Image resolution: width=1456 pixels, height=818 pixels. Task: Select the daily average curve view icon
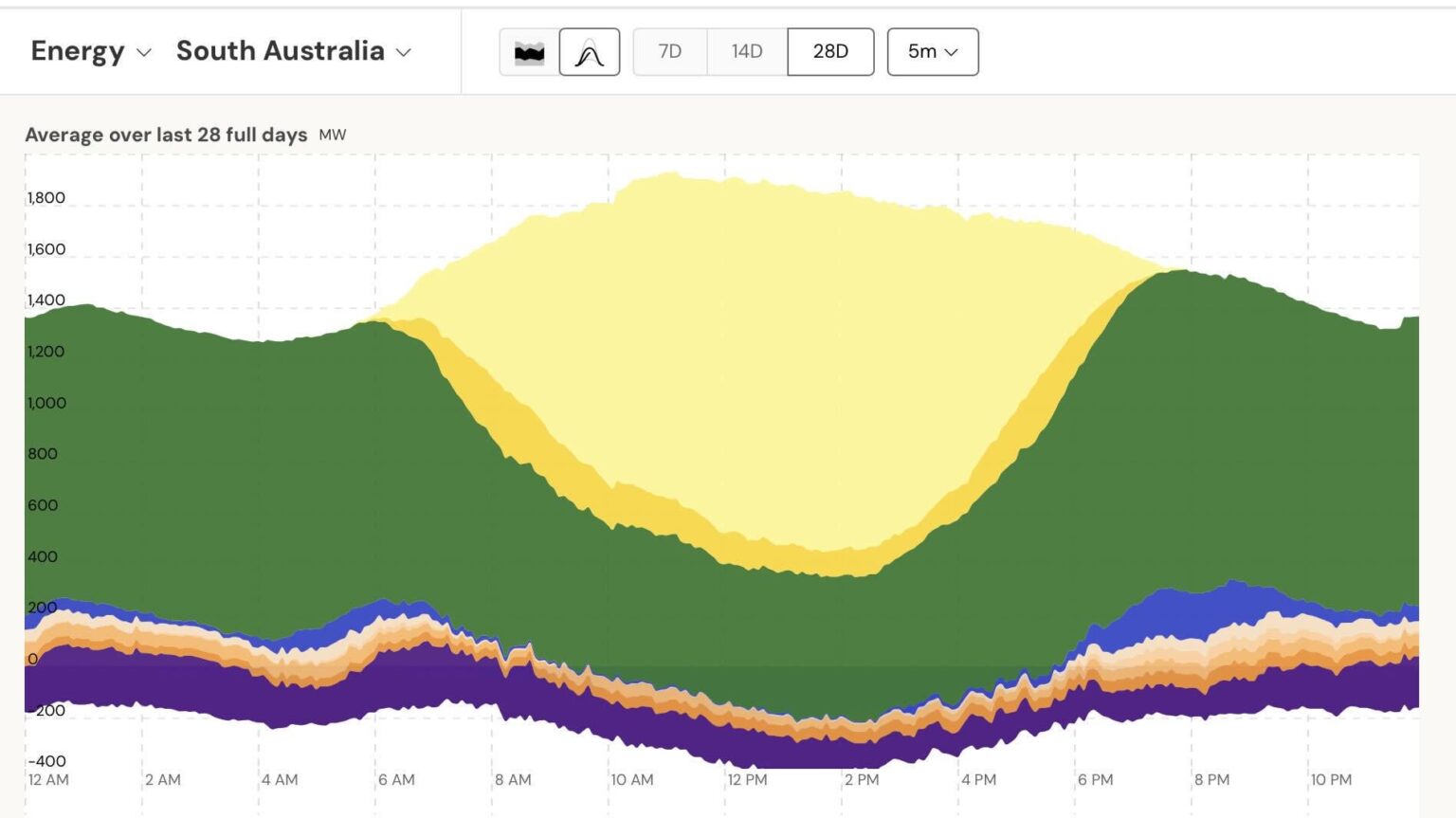pos(589,51)
